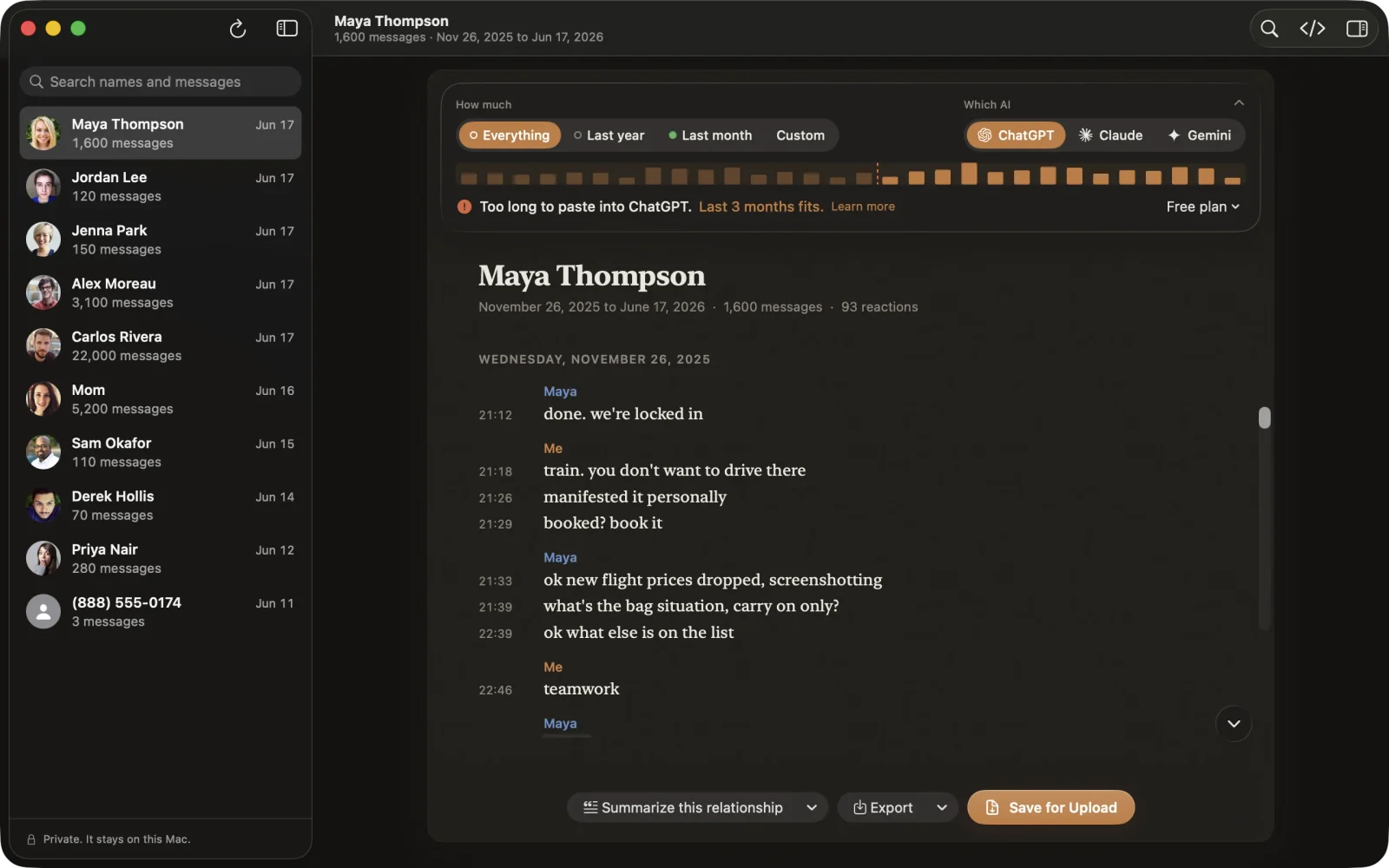The image size is (1389, 868).
Task: Collapse the options panel with the chevron
Action: [x=1239, y=103]
